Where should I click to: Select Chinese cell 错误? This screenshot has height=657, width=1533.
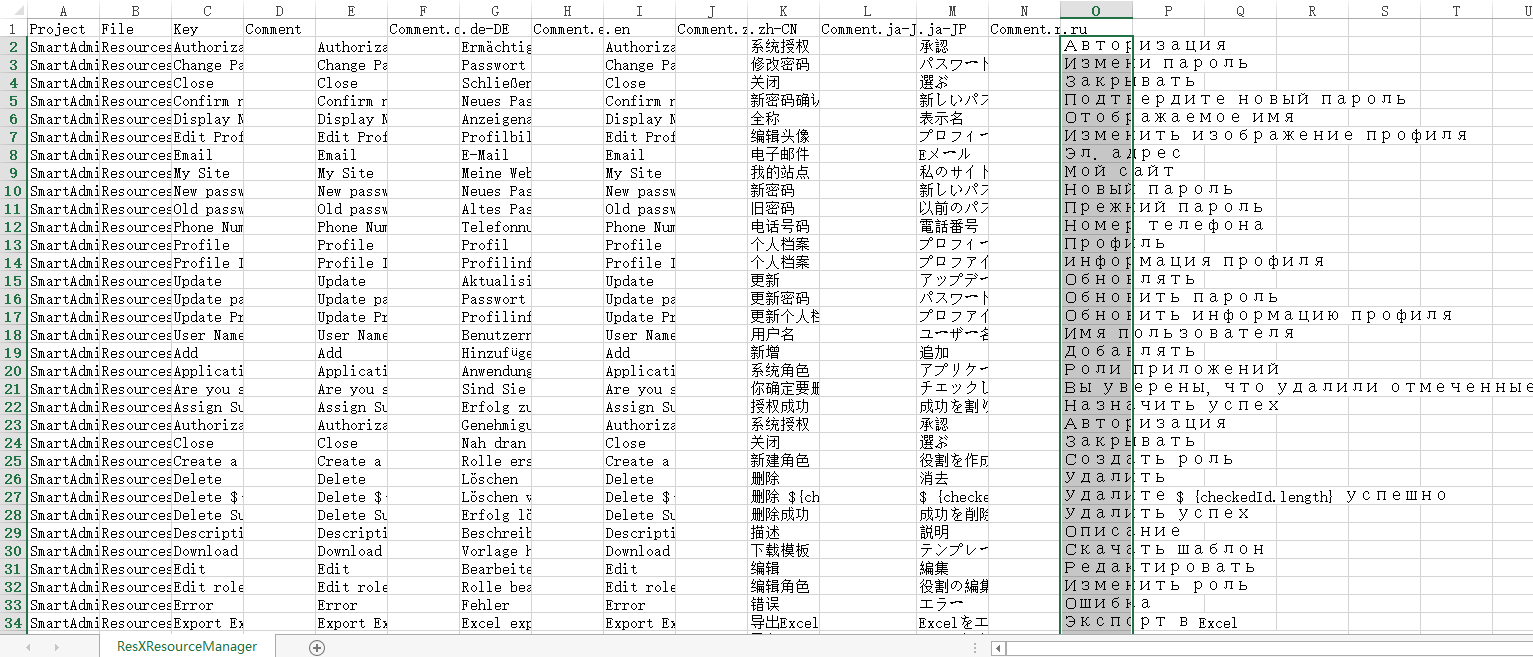click(x=783, y=605)
